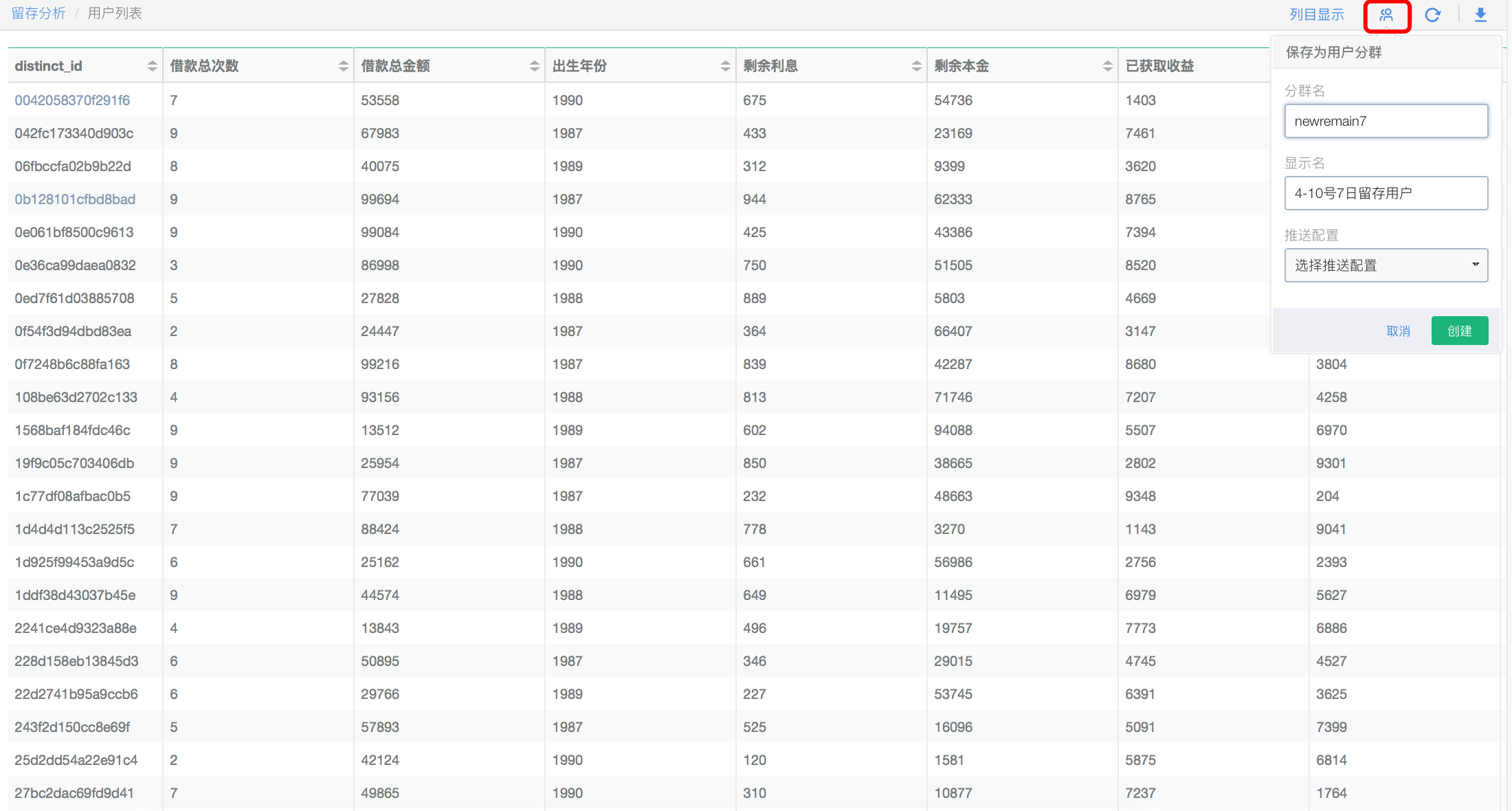Sort the 剩余利息 column

pos(916,66)
